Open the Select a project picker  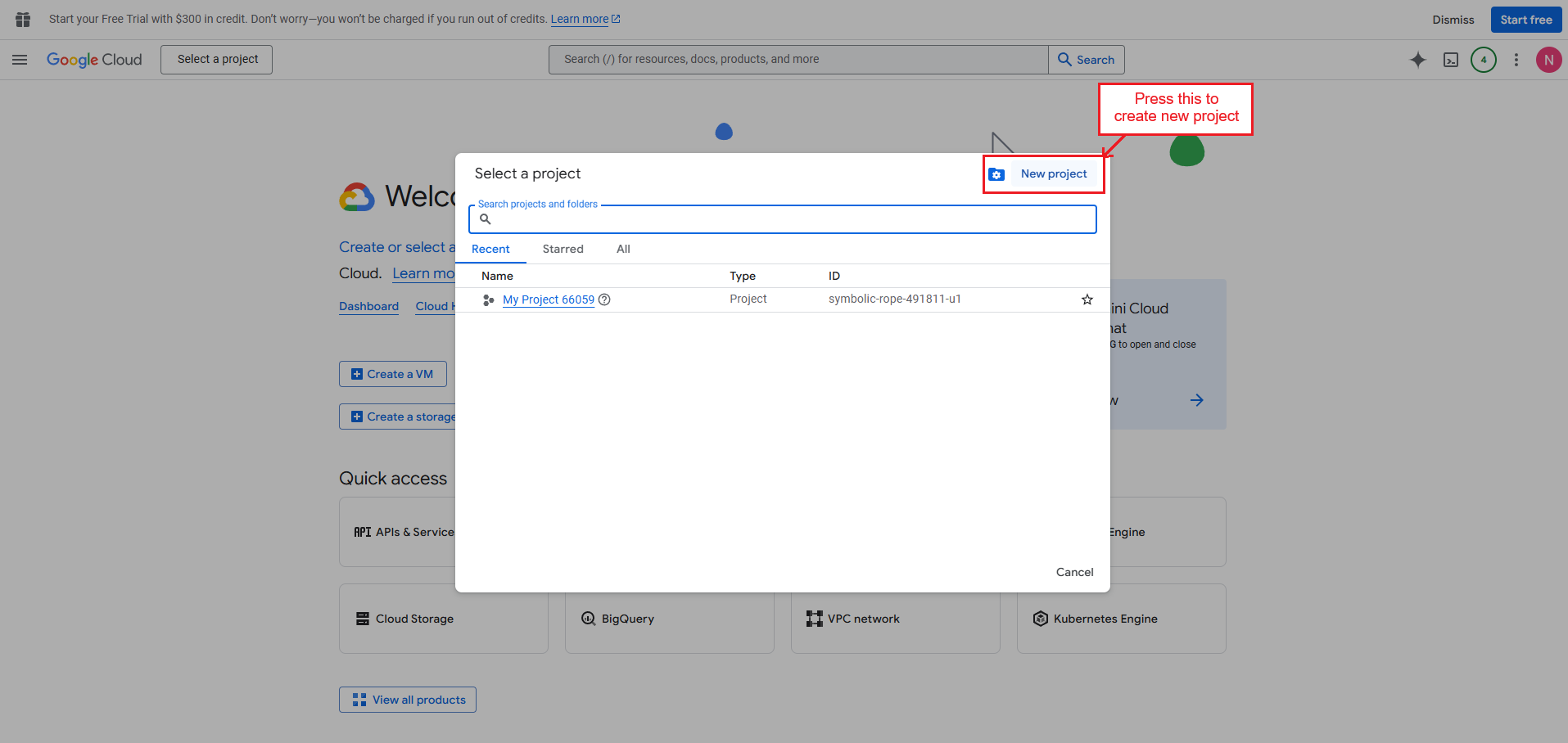217,60
